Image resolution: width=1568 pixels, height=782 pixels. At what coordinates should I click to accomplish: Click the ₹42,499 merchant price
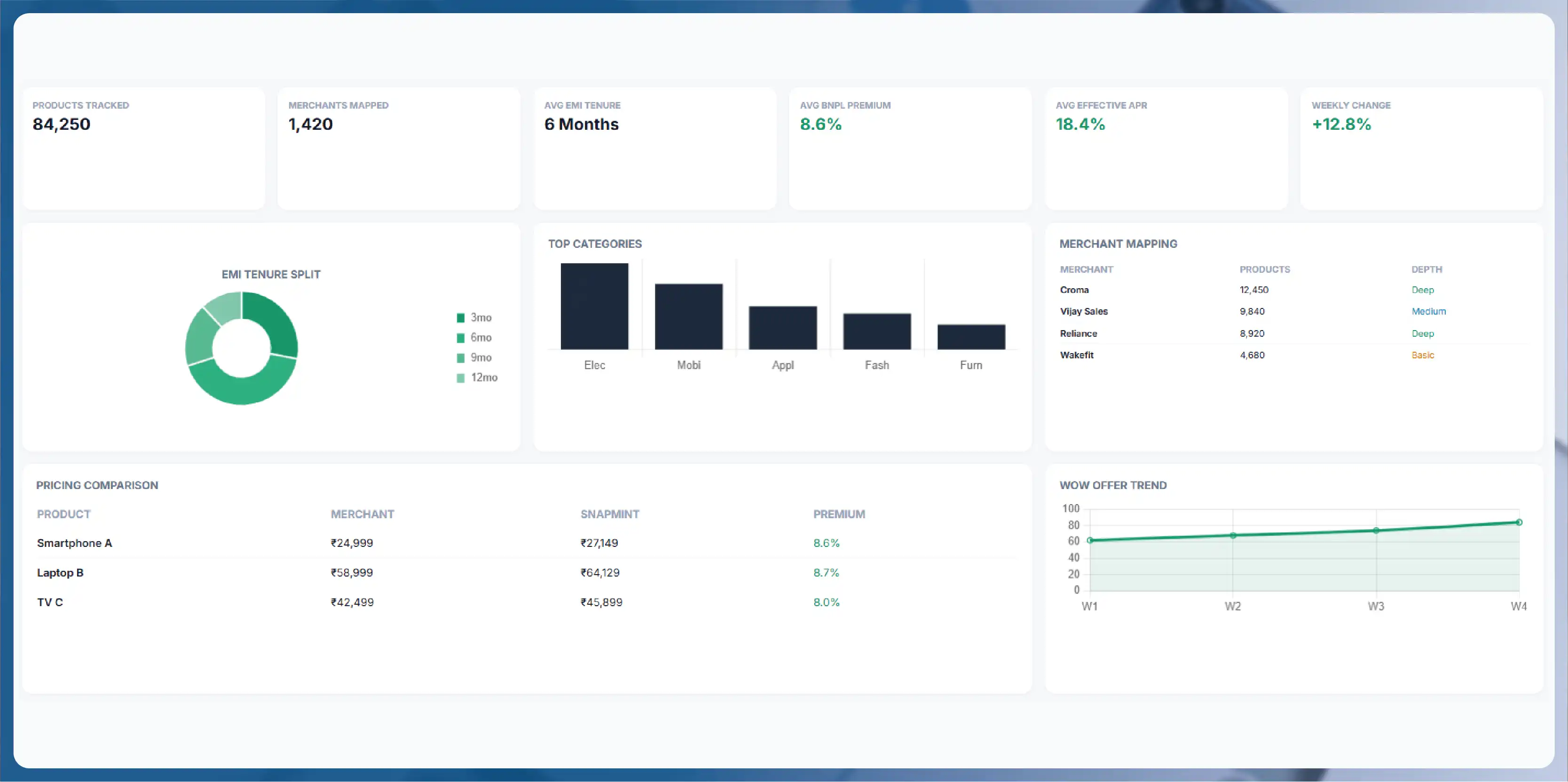coord(352,602)
